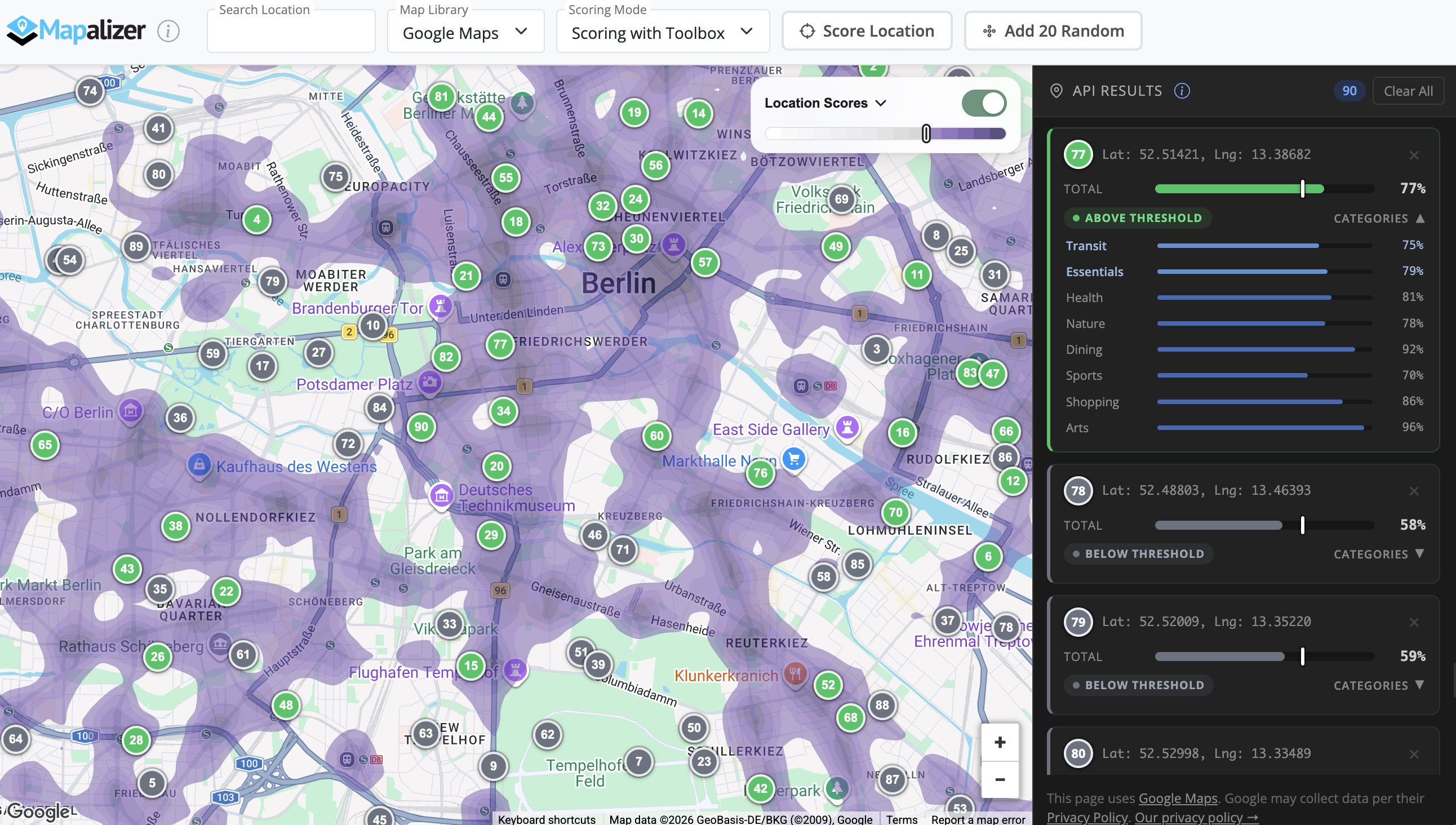1456x825 pixels.
Task: Click the Transit category row
Action: [x=1244, y=245]
